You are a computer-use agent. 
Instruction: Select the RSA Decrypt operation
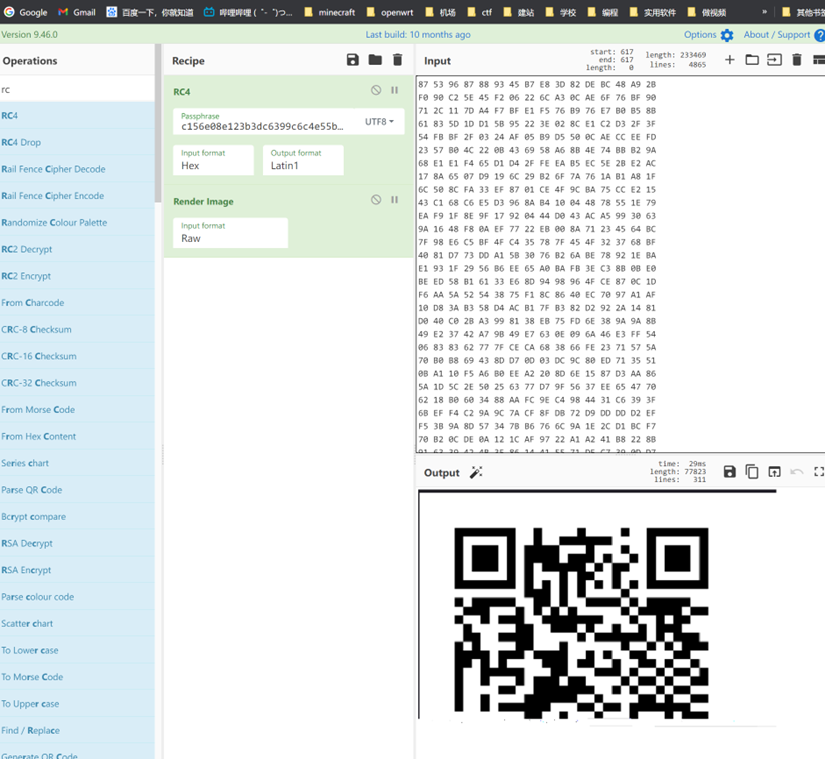click(x=77, y=543)
